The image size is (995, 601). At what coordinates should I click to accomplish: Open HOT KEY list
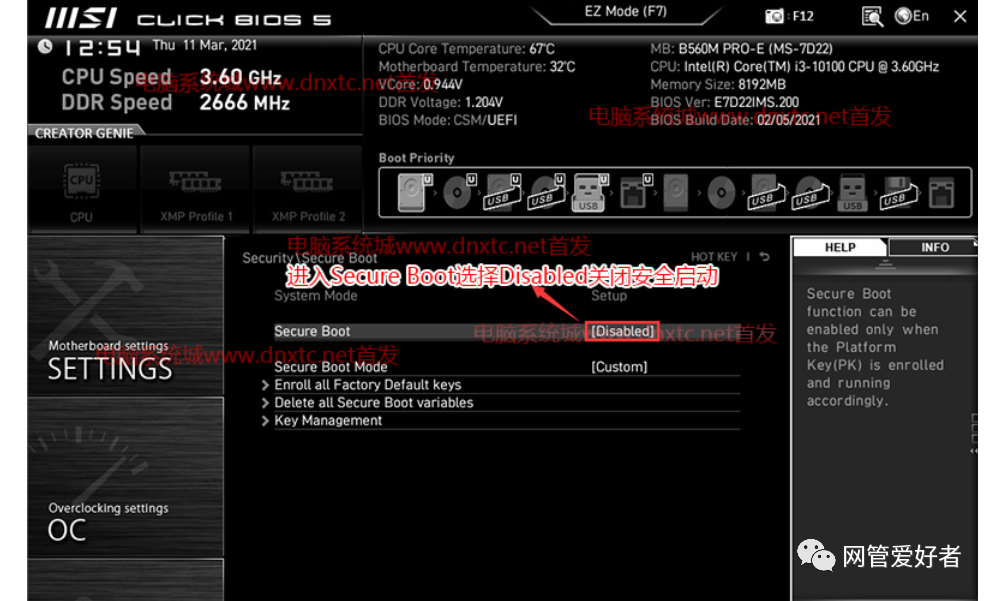[x=714, y=256]
